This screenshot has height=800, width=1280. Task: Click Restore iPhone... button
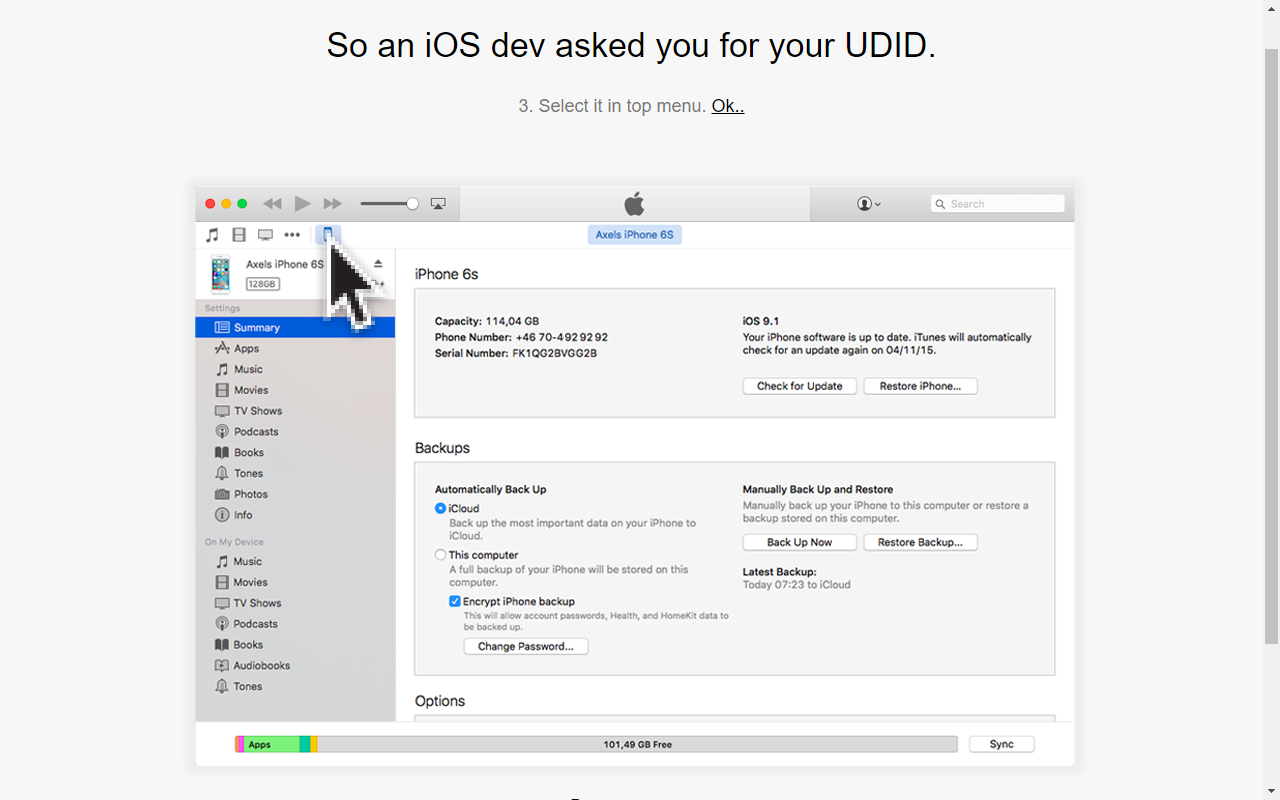[920, 386]
